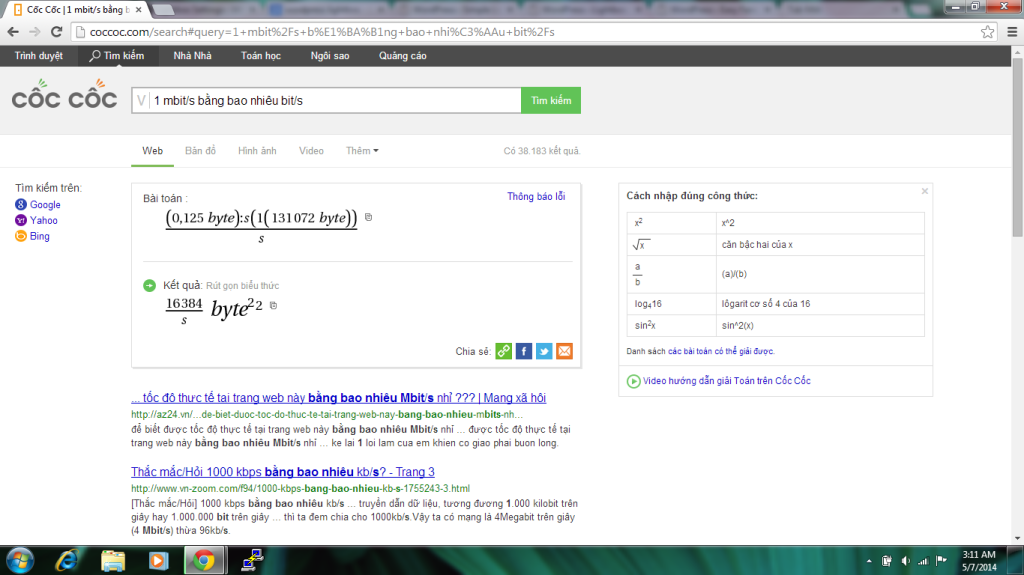This screenshot has height=575, width=1024.
Task: Click the network signal tray icon
Action: tap(923, 561)
